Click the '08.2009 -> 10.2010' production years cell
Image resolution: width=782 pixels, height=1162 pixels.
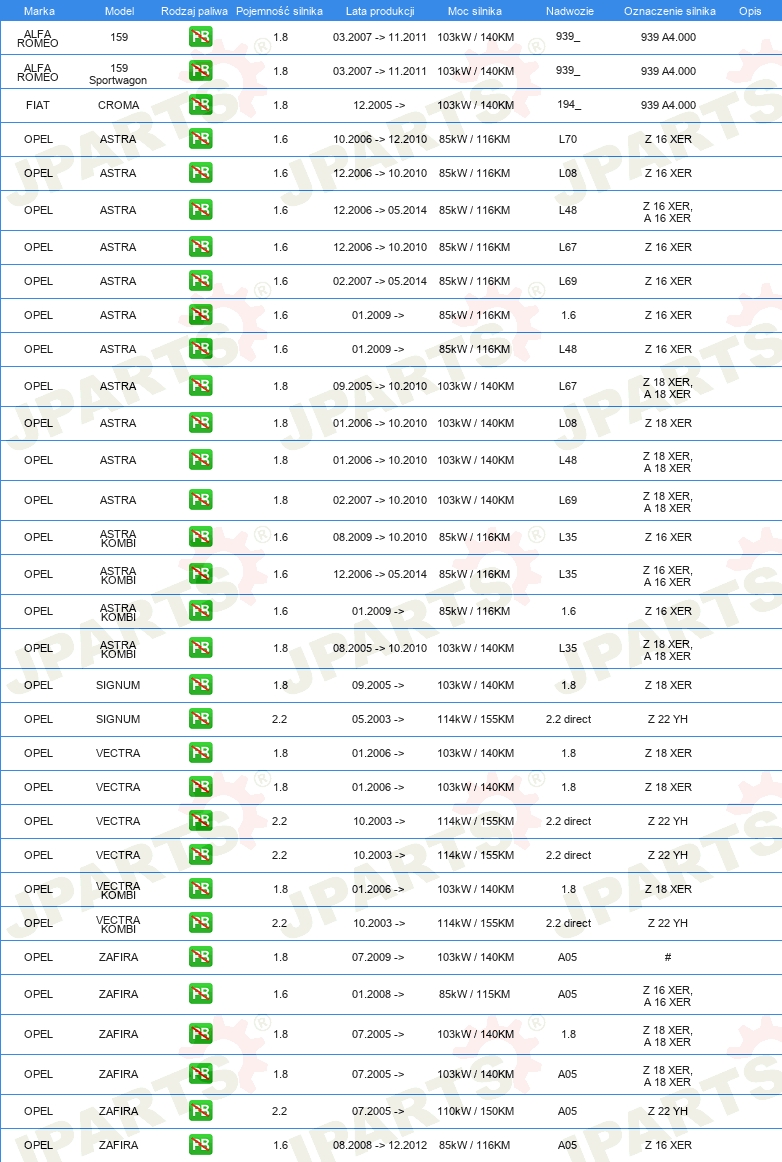coord(380,537)
